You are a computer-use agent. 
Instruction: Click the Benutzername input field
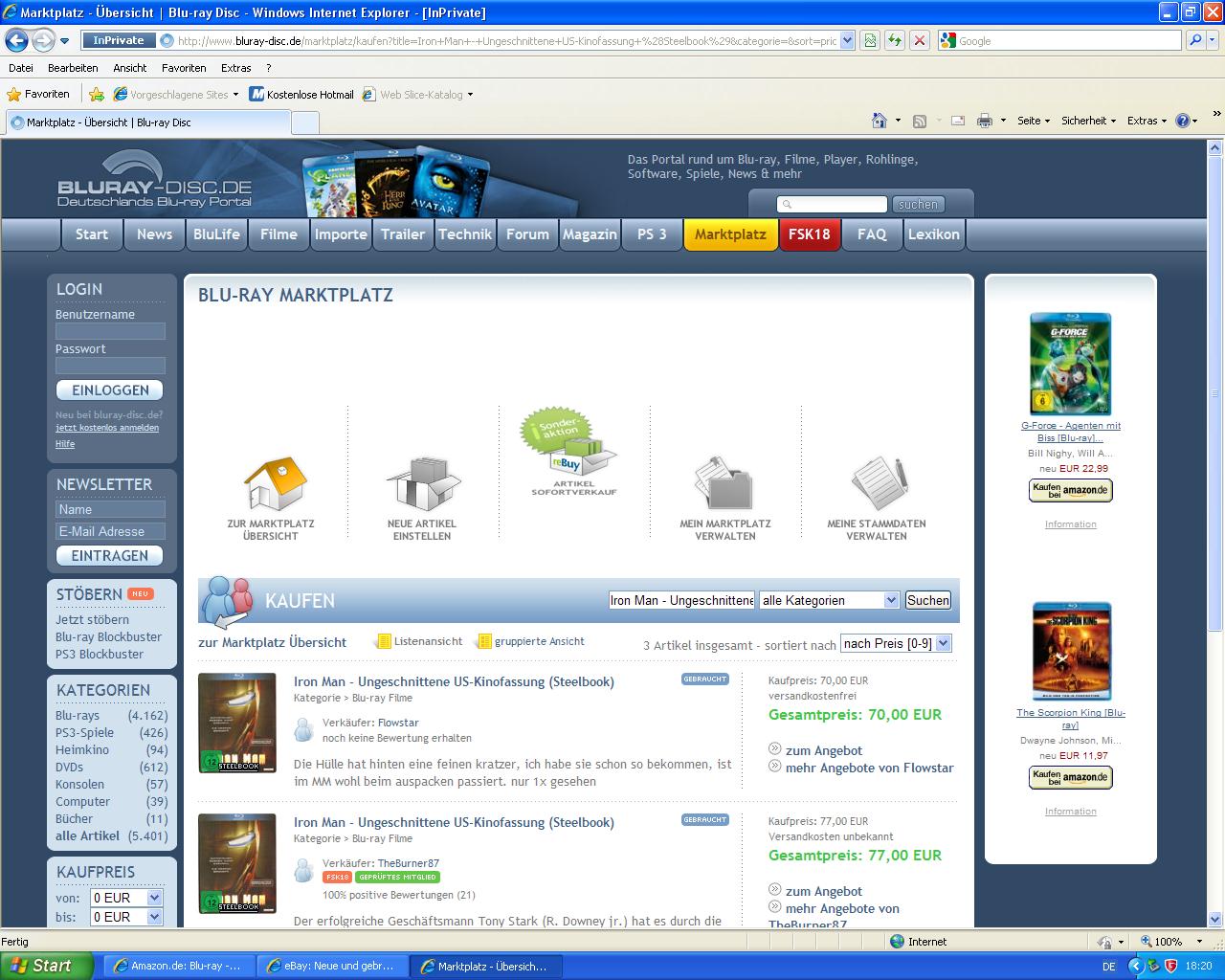coord(110,331)
